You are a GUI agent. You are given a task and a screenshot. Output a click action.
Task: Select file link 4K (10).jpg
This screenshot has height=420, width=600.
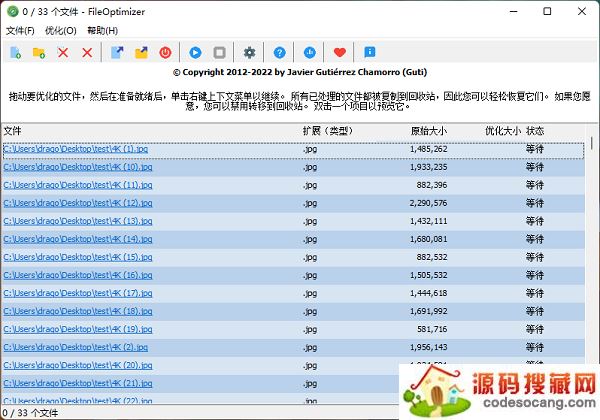[78, 167]
